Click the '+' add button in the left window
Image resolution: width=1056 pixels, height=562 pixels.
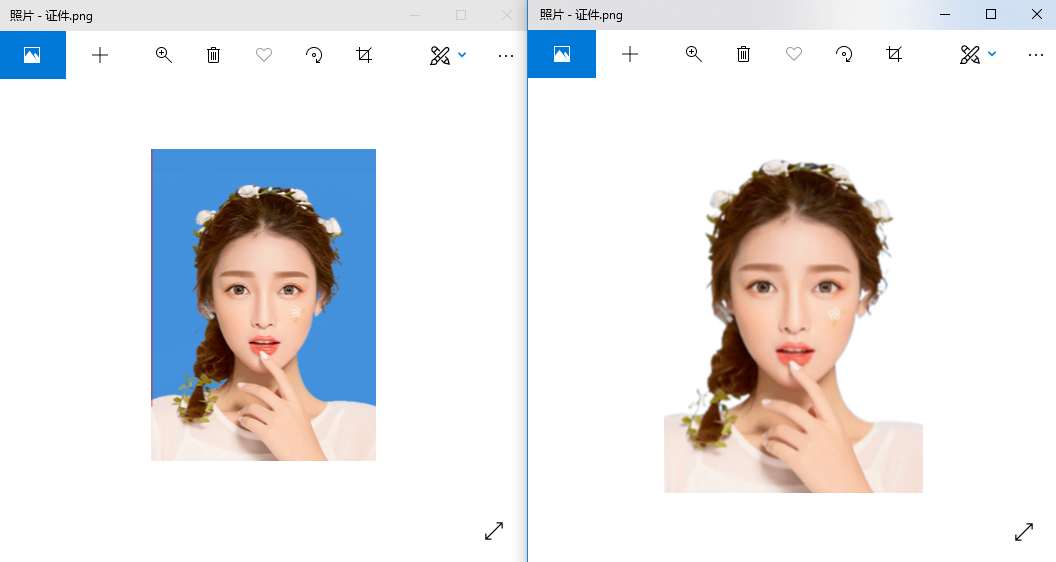(x=100, y=55)
